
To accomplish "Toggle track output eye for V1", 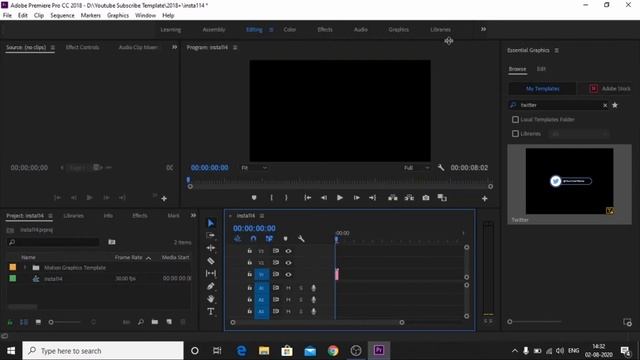I will (288, 275).
